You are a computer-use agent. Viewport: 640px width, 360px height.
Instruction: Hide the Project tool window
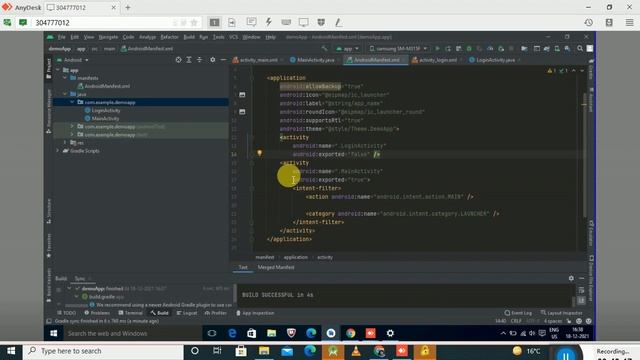[223, 60]
